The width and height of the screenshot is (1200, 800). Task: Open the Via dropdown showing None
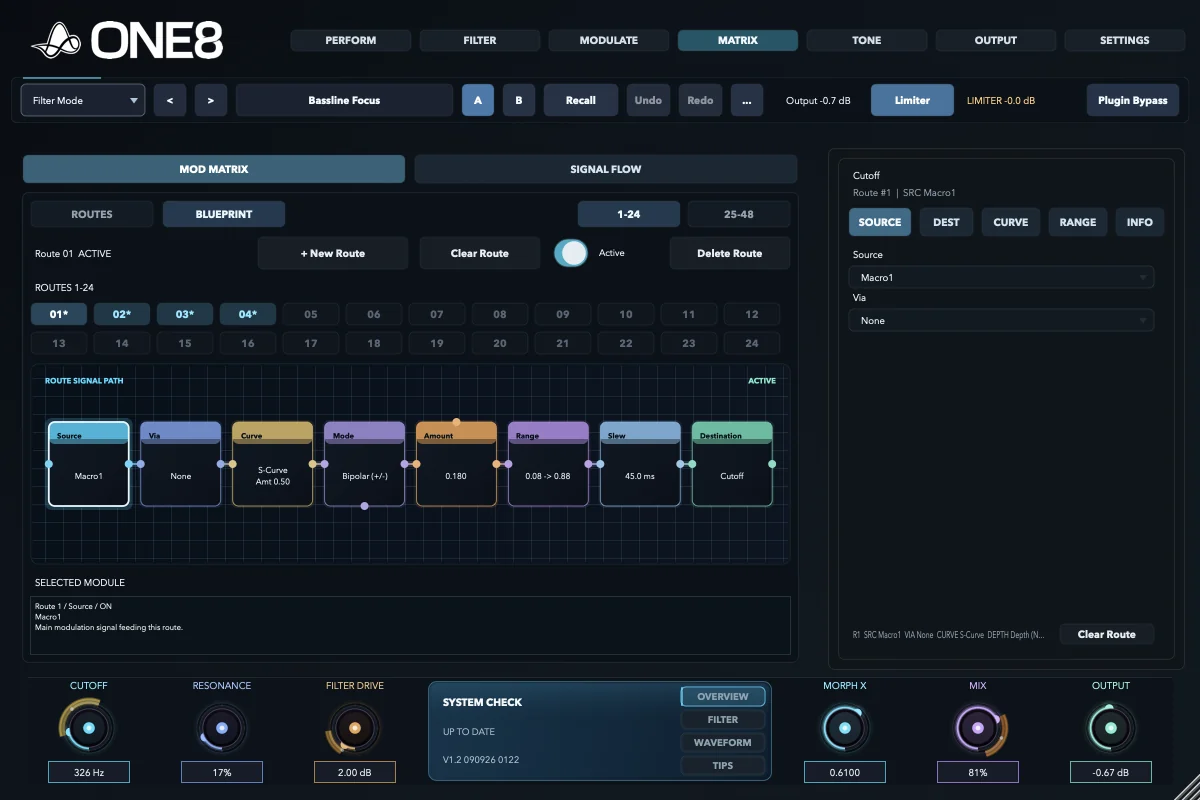pyautogui.click(x=1001, y=320)
